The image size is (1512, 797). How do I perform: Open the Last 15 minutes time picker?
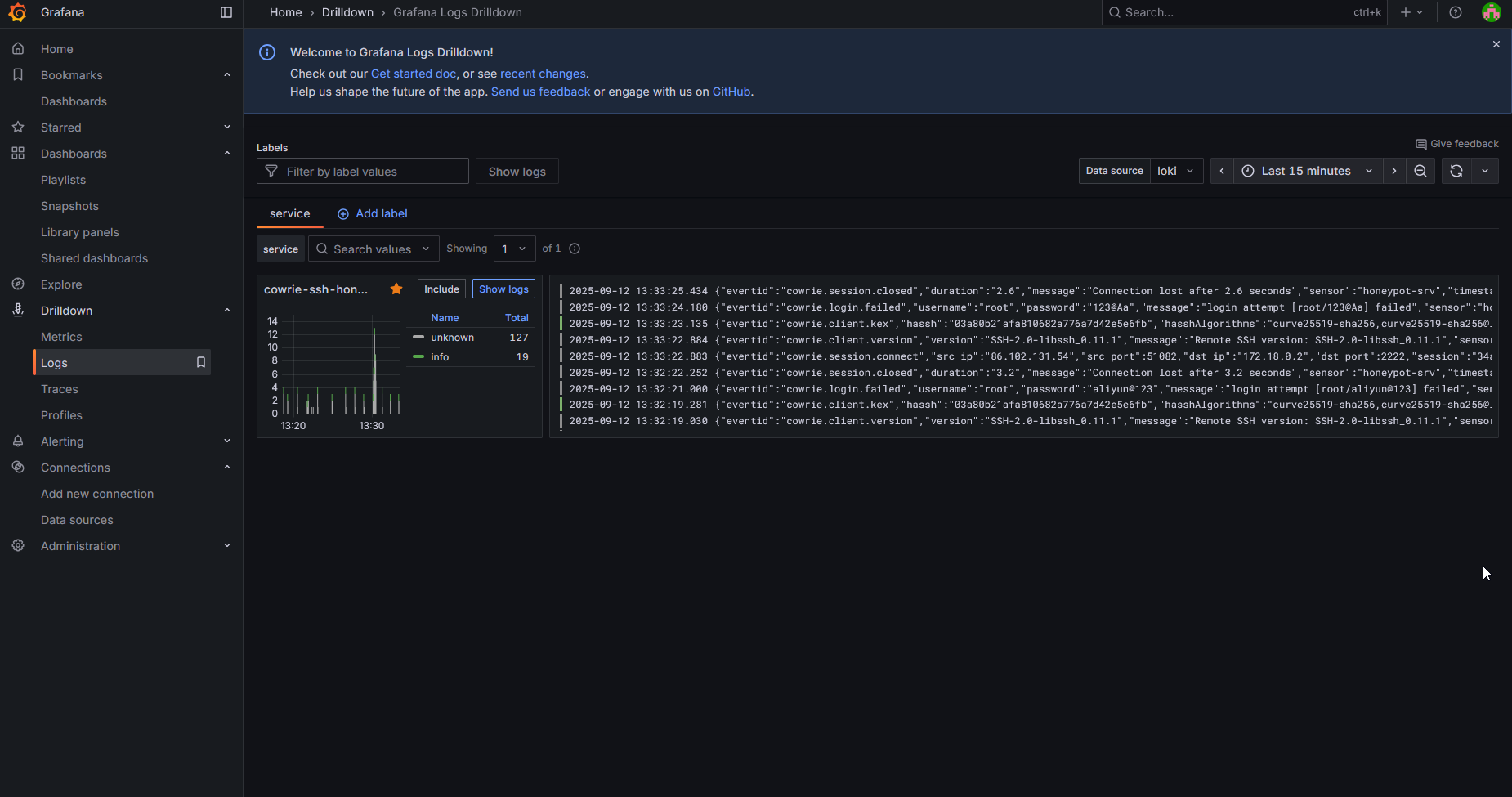coord(1306,171)
